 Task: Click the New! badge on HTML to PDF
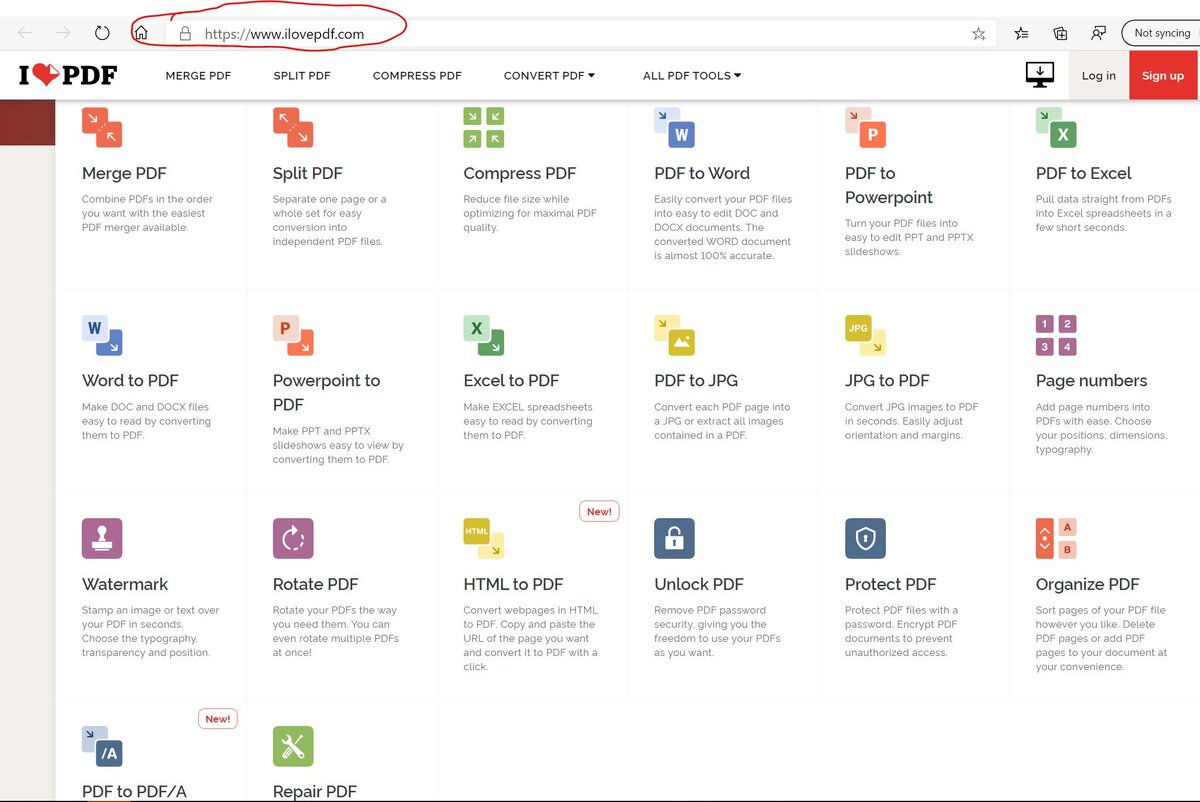(x=599, y=511)
